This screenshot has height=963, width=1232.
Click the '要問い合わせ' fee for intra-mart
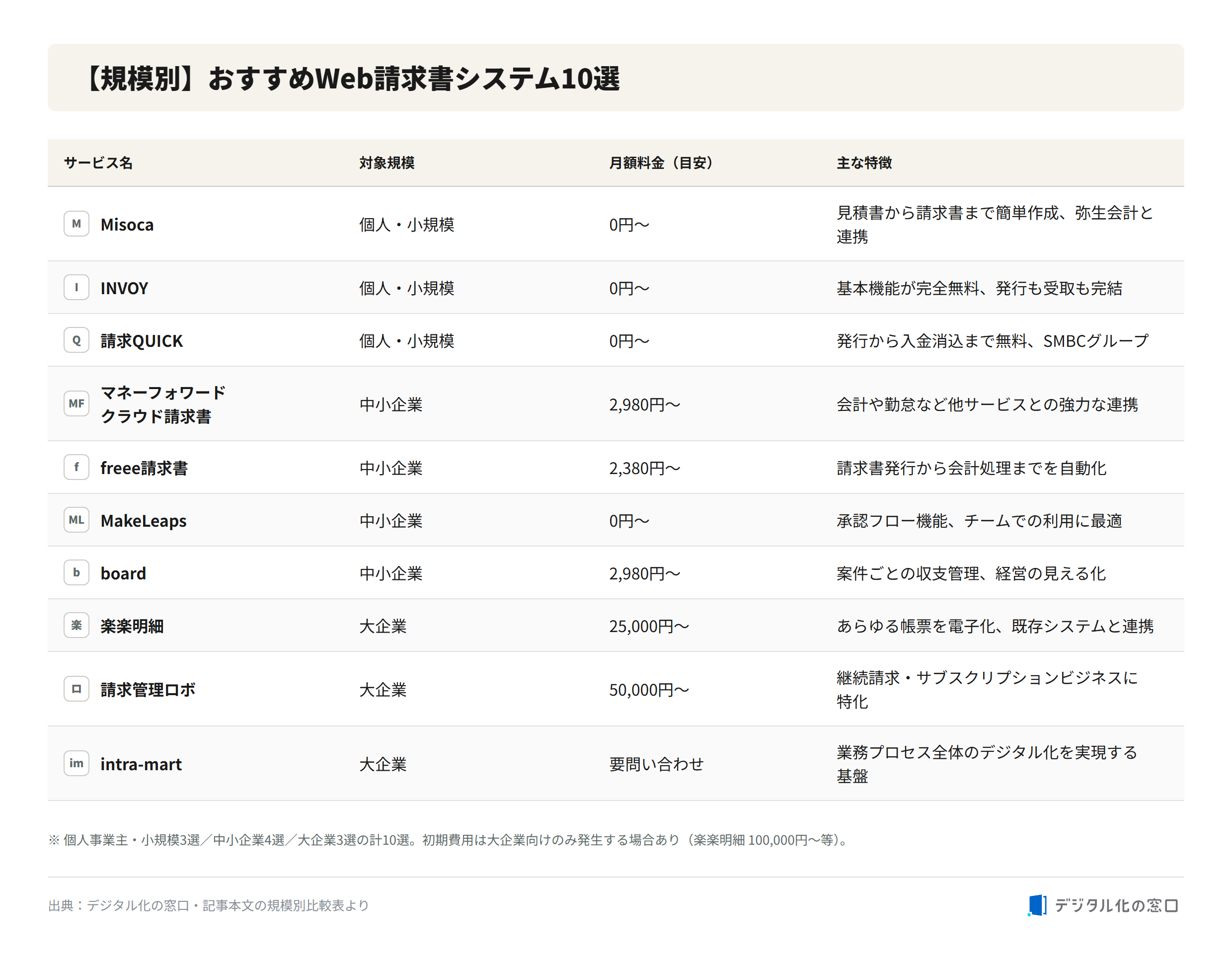(x=657, y=764)
